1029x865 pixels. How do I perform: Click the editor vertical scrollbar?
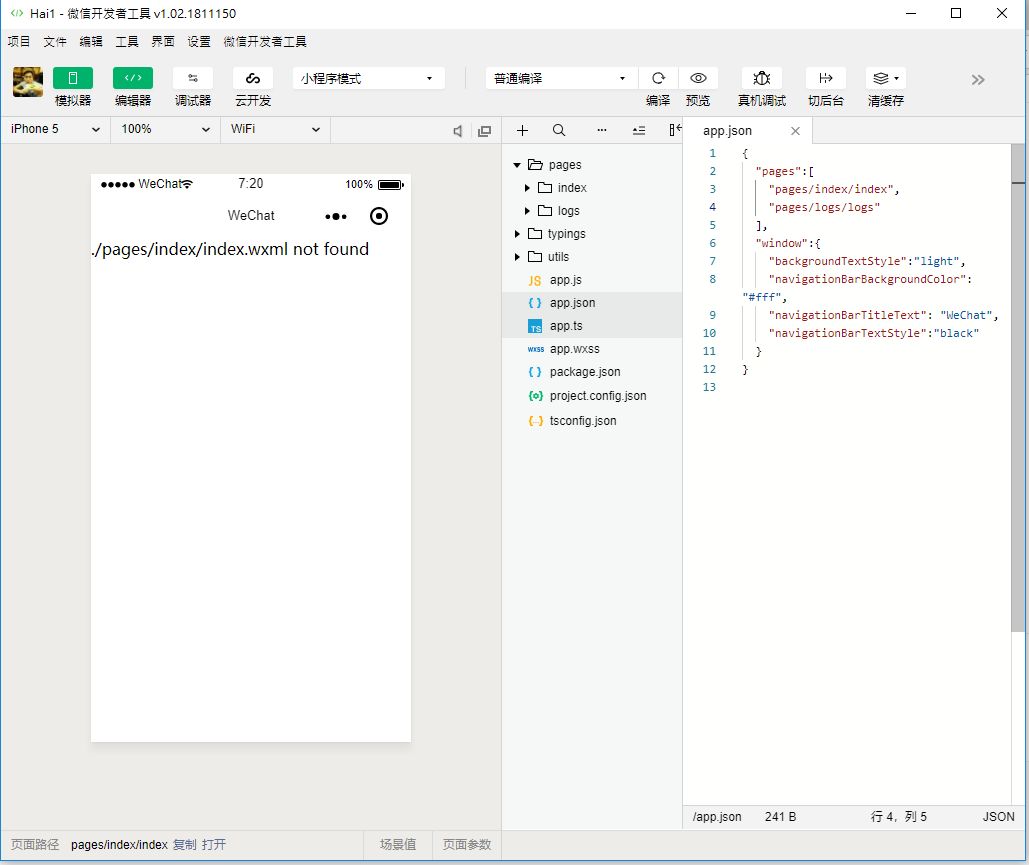[x=1017, y=387]
